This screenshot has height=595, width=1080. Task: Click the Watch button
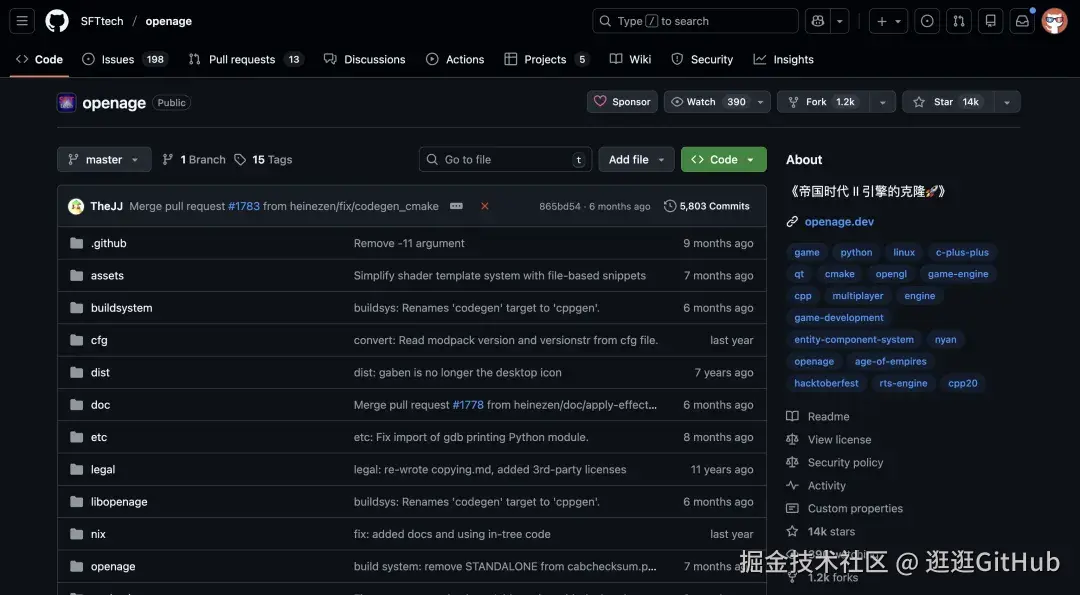707,102
